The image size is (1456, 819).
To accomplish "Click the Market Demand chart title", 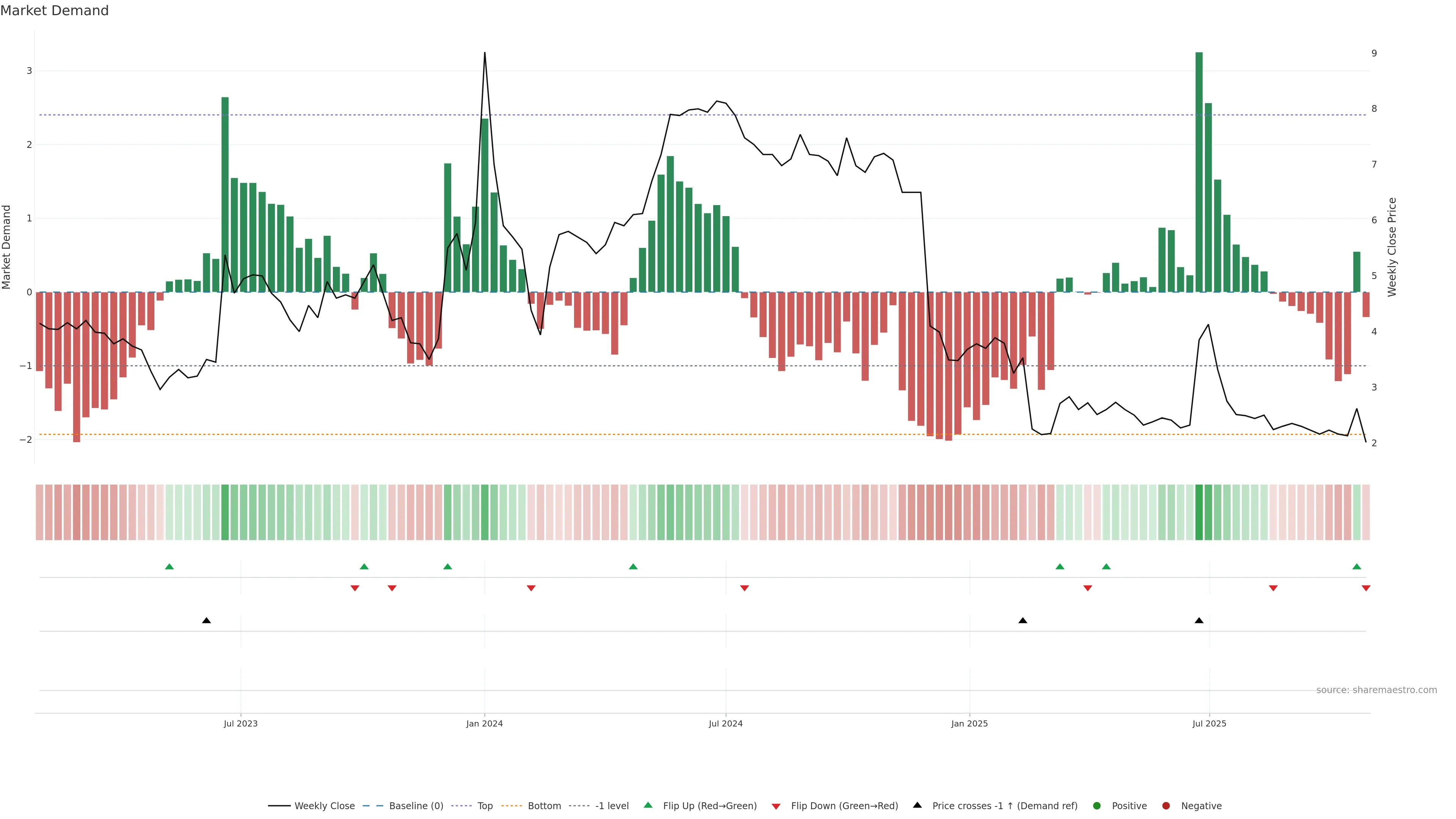I will pyautogui.click(x=54, y=11).
